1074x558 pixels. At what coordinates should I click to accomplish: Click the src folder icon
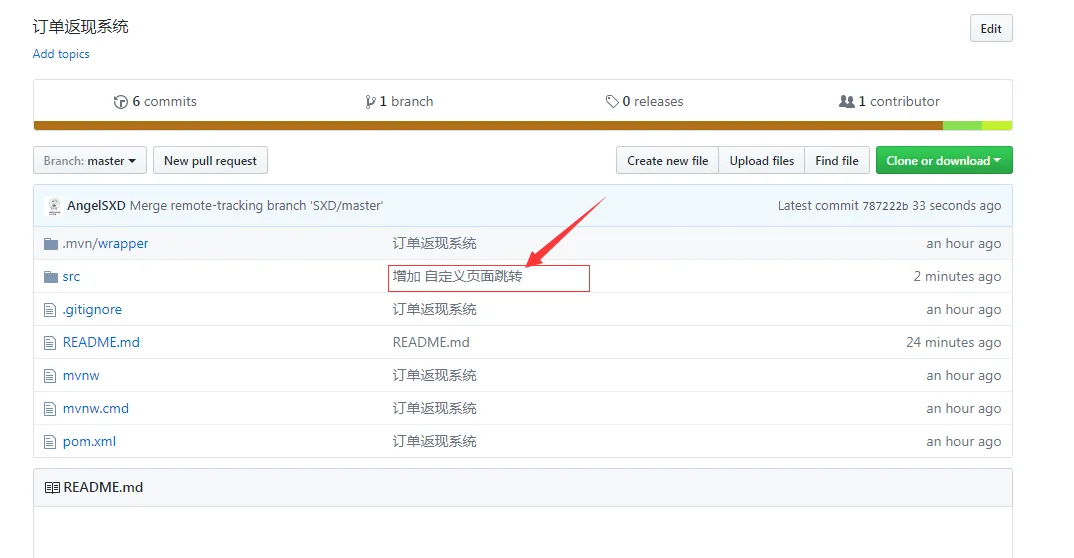coord(51,277)
